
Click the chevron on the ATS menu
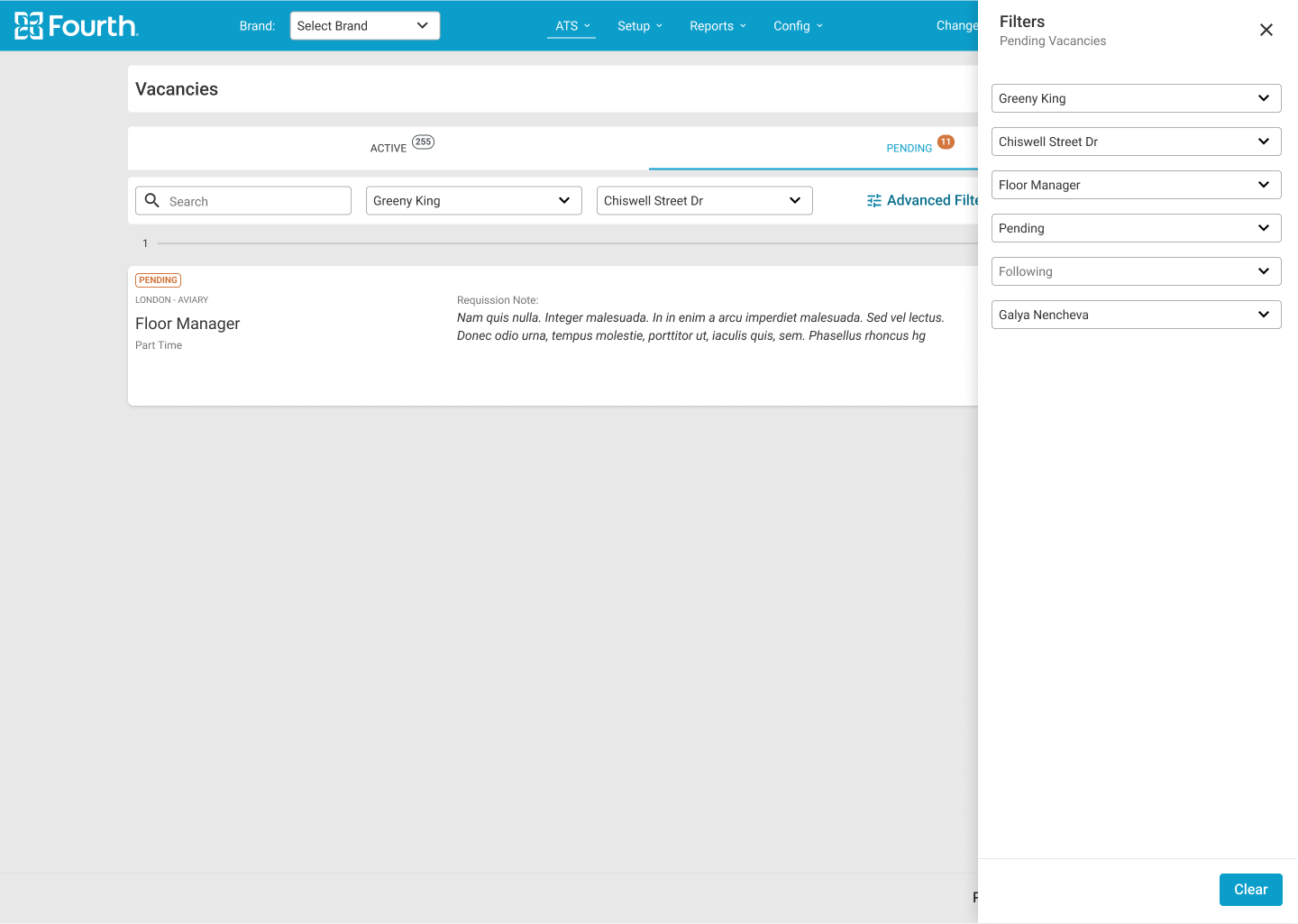point(586,26)
